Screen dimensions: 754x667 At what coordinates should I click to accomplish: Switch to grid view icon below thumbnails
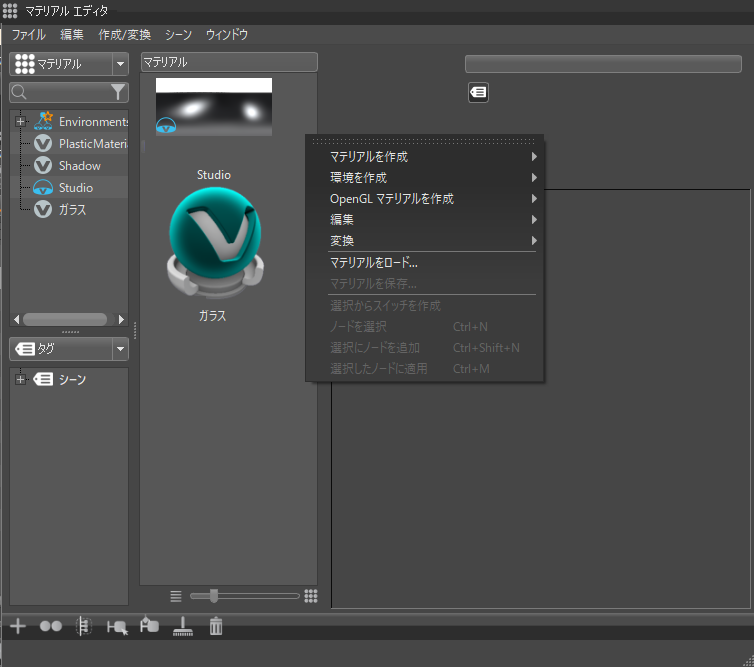click(x=311, y=596)
